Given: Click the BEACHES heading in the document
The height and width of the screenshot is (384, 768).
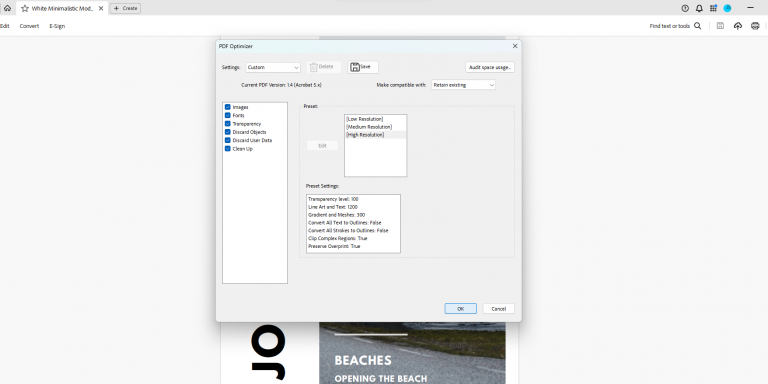Looking at the screenshot, I should pyautogui.click(x=363, y=361).
